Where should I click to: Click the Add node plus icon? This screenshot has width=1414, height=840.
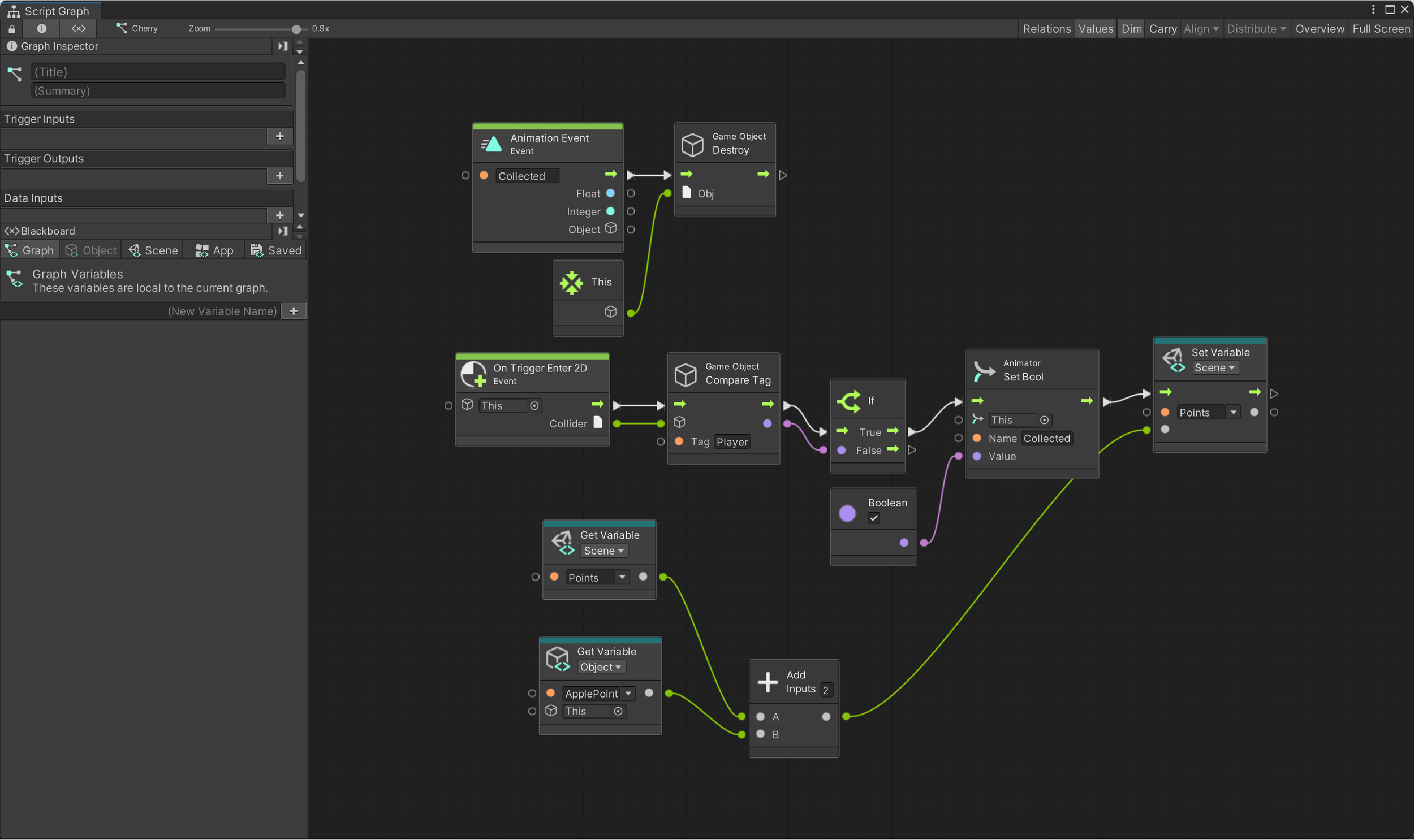[768, 682]
